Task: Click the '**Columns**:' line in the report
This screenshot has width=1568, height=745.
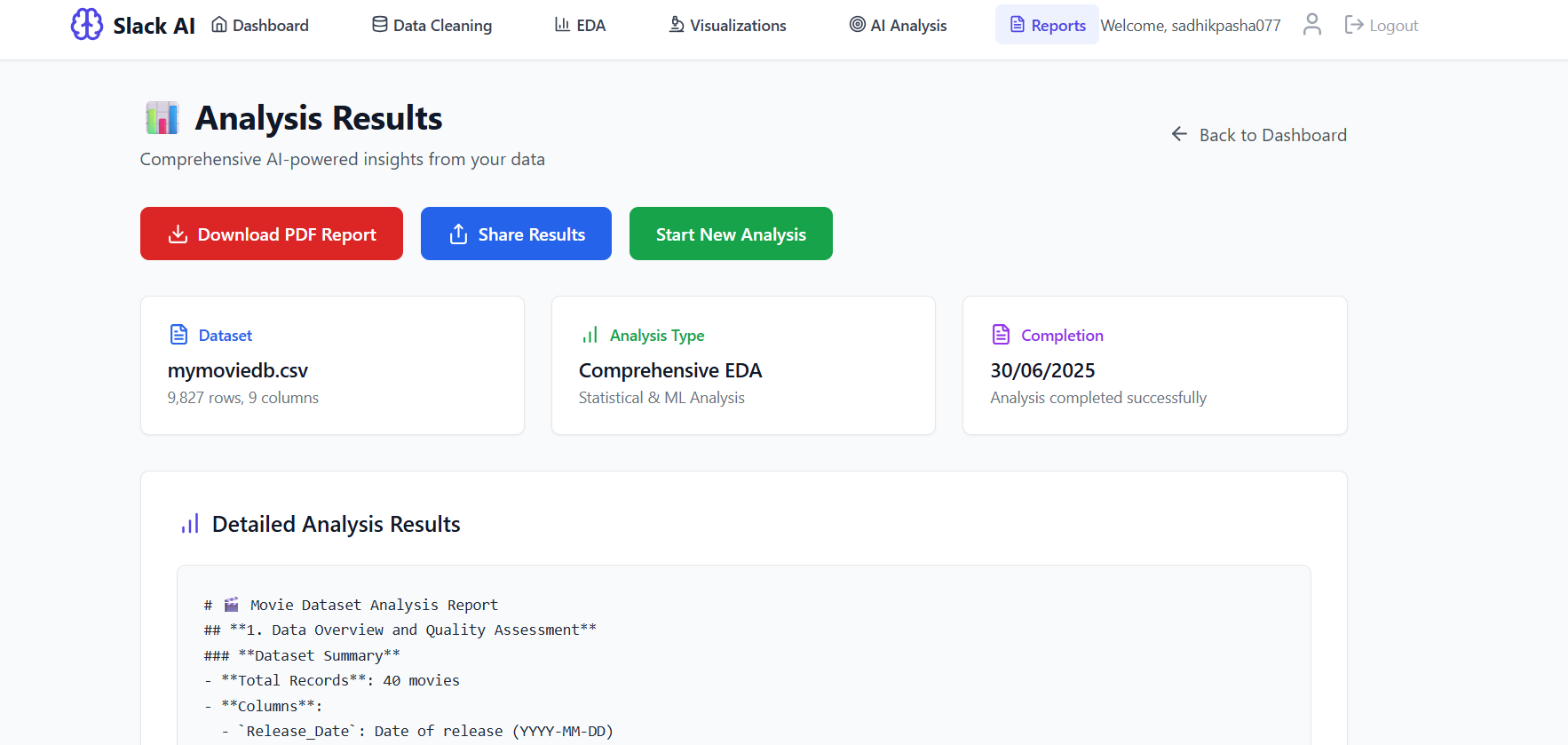Action: pyautogui.click(x=264, y=706)
